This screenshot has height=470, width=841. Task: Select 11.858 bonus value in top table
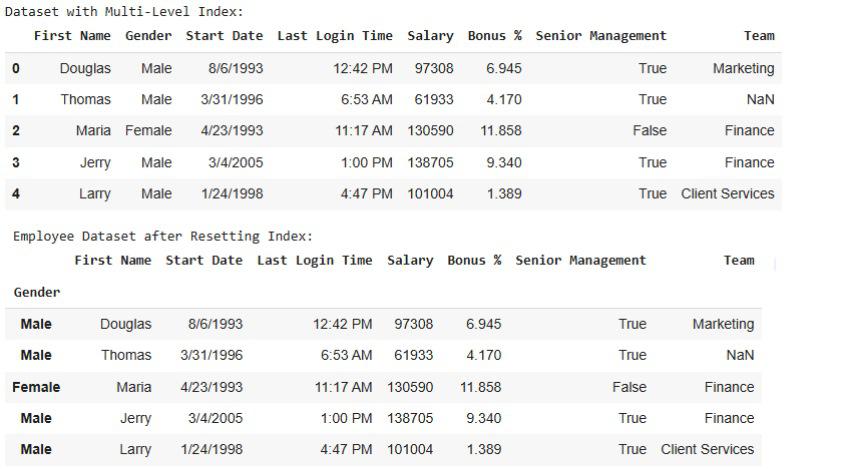pos(501,131)
